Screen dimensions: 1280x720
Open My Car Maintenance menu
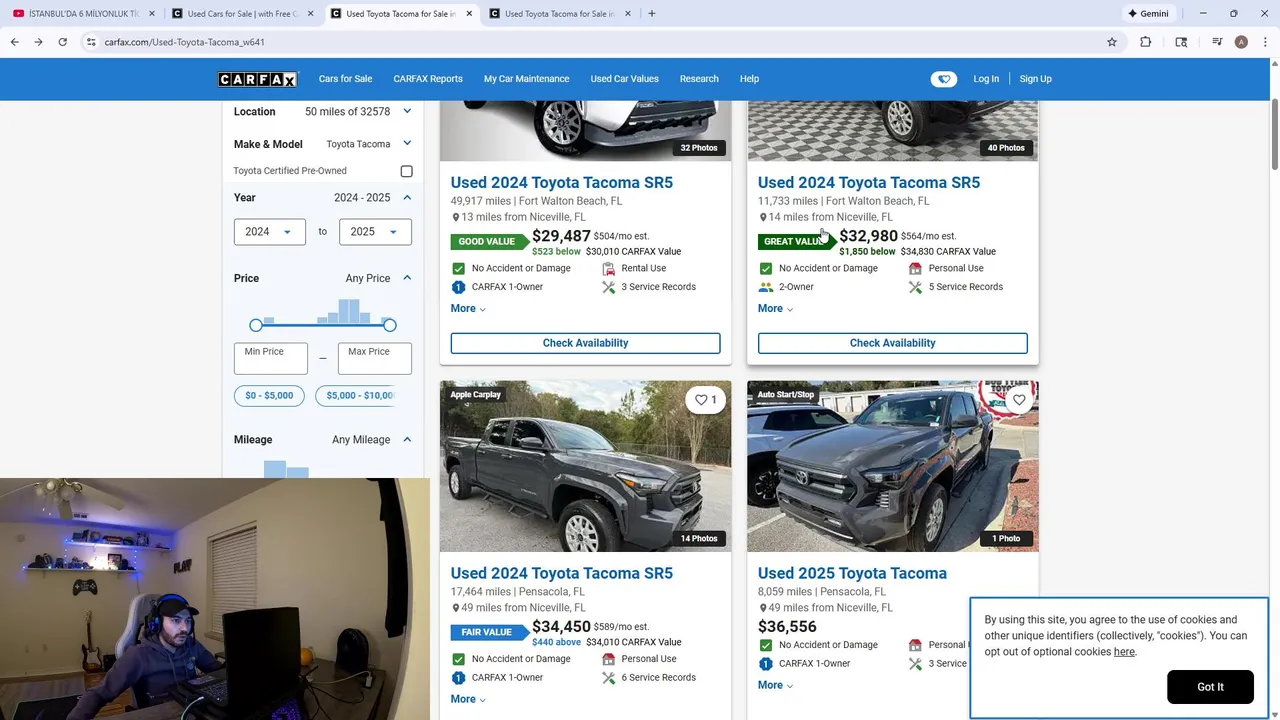[x=526, y=79]
